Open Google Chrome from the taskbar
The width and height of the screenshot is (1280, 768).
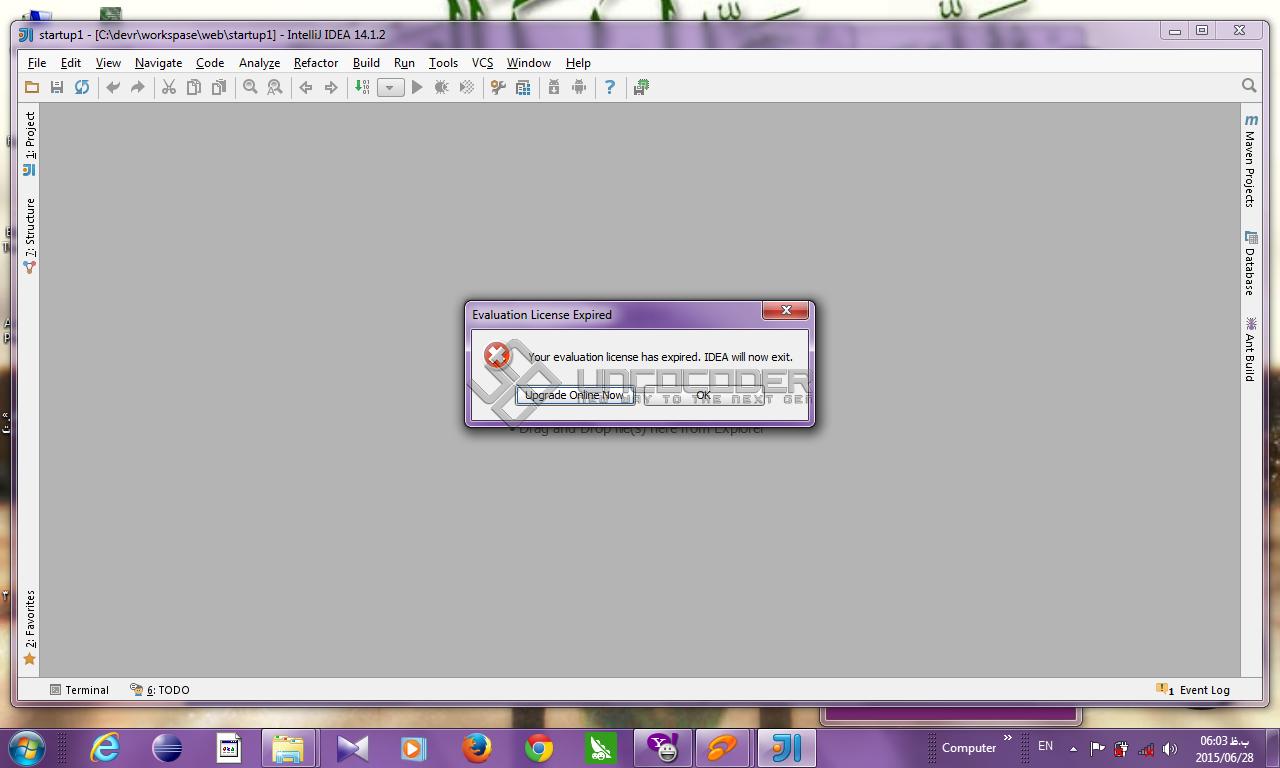click(x=539, y=748)
